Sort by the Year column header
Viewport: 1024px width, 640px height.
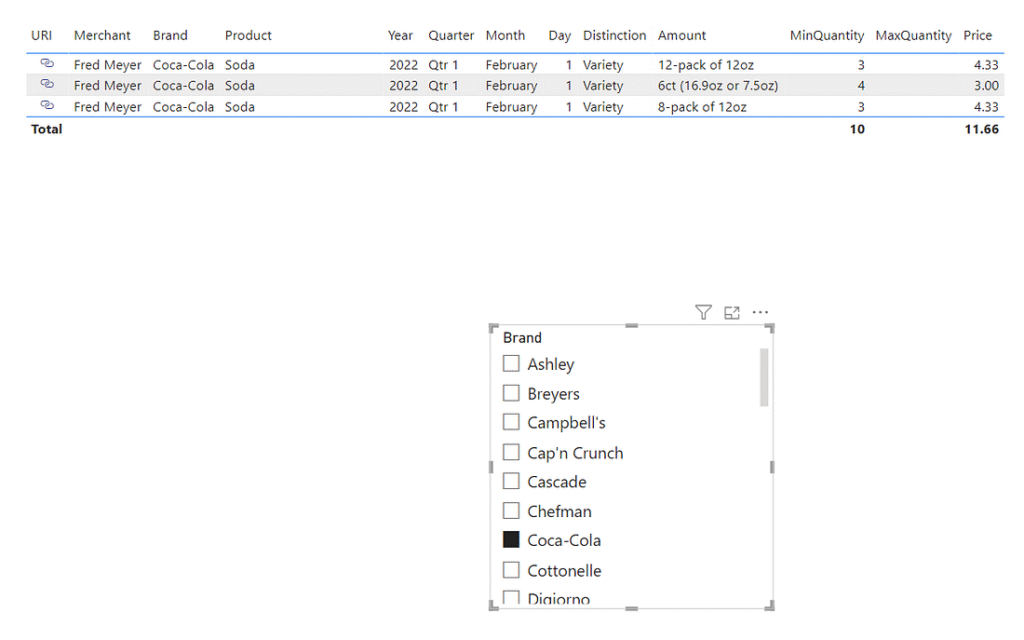pyautogui.click(x=400, y=35)
